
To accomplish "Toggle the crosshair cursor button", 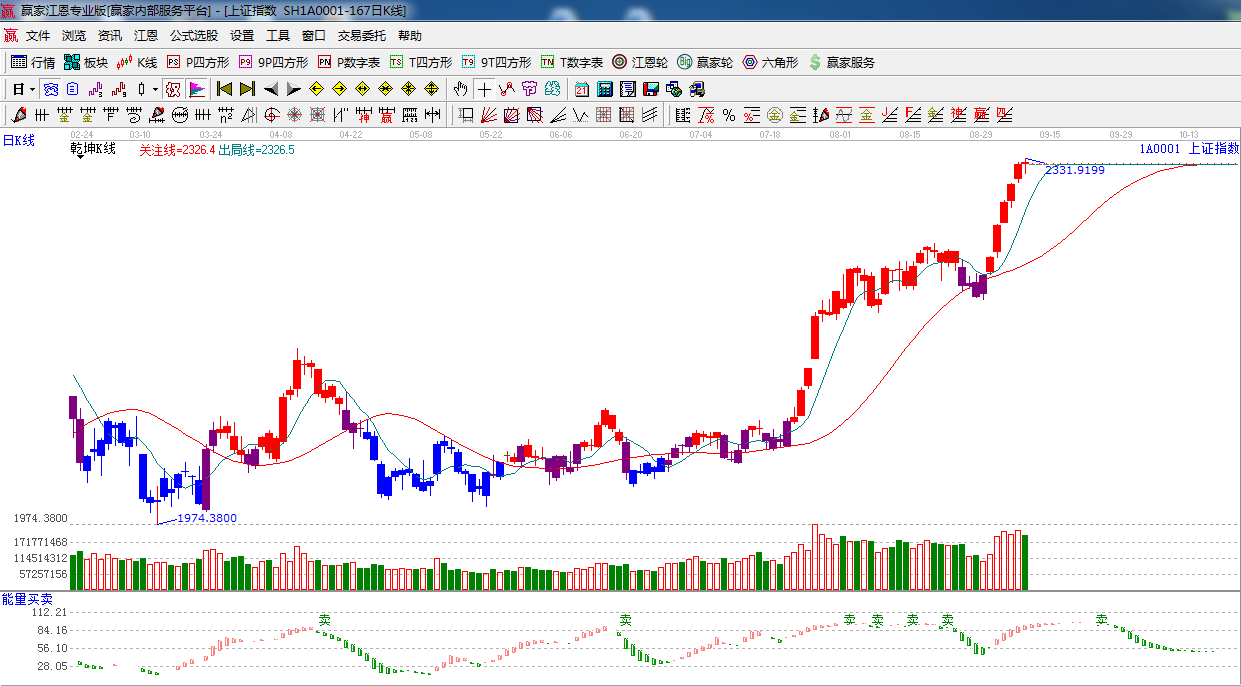I will pyautogui.click(x=484, y=89).
